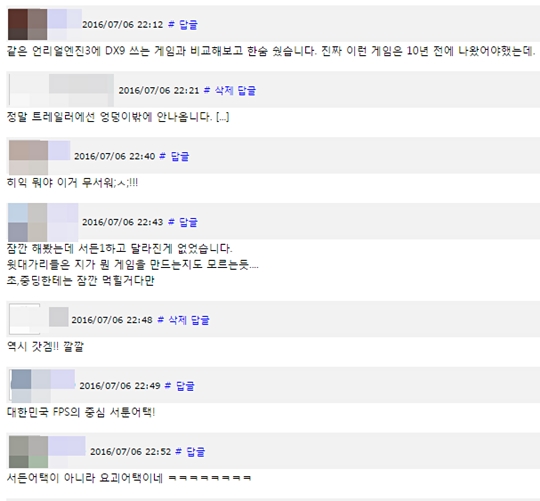Open the # permalink of the 22:40 comment
The height and width of the screenshot is (501, 540).
163,156
